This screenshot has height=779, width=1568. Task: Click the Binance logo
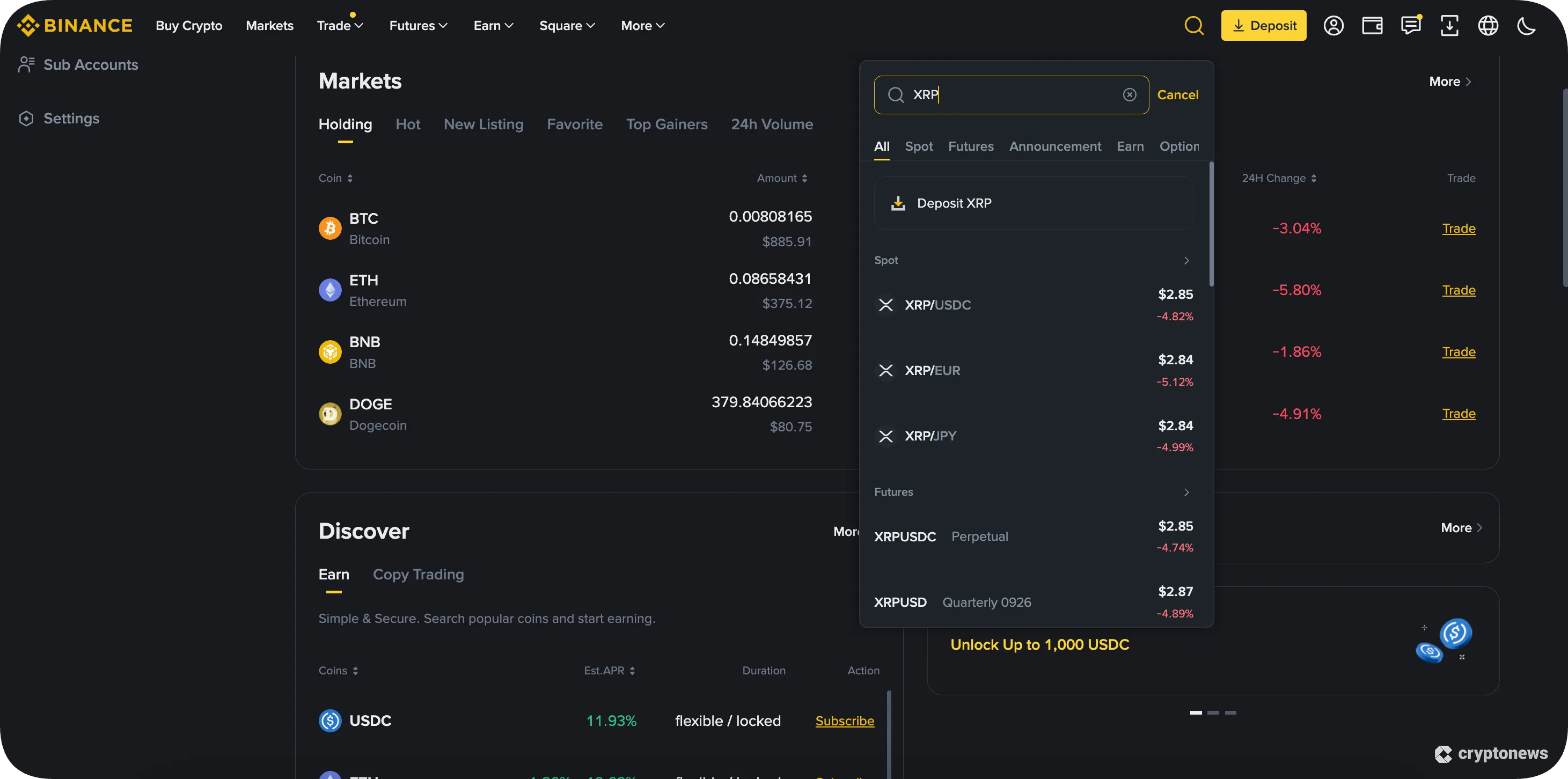[74, 25]
